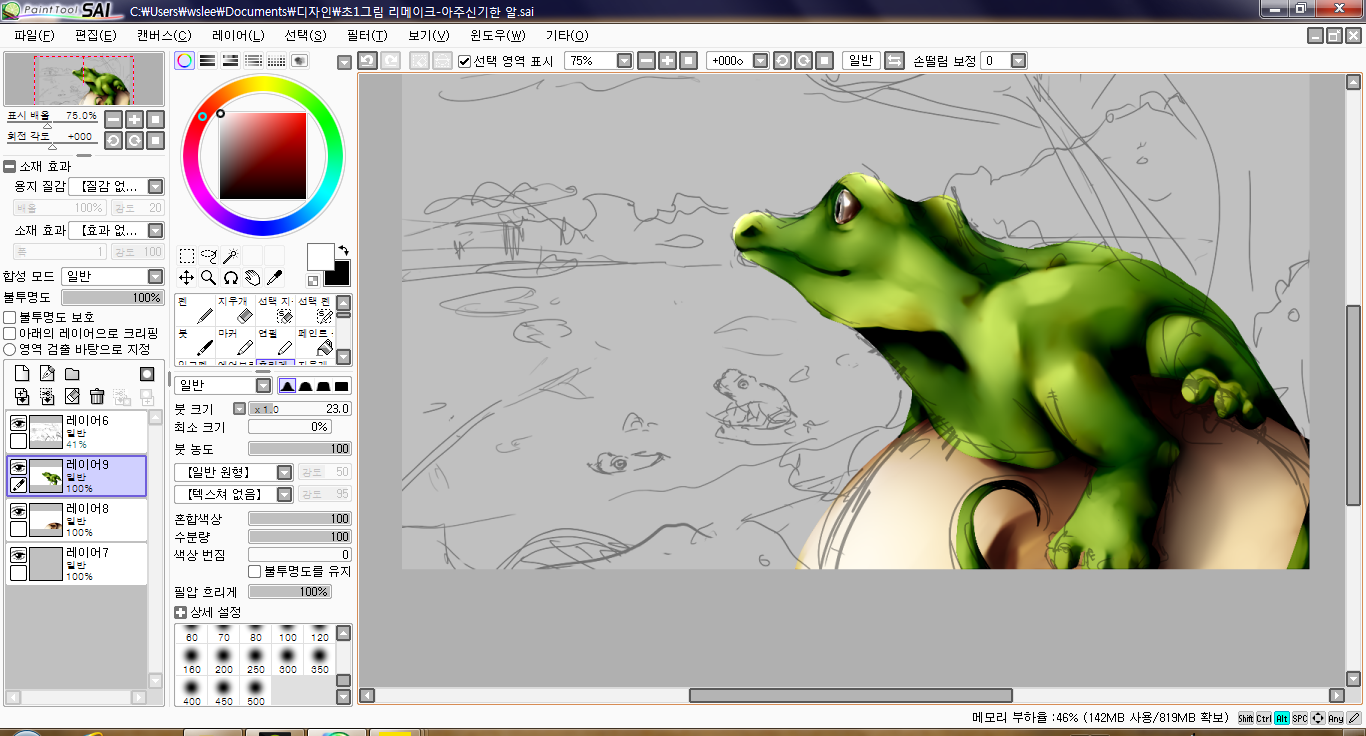Enable 불투명도 보호 checkbox
The height and width of the screenshot is (736, 1366).
click(10, 317)
